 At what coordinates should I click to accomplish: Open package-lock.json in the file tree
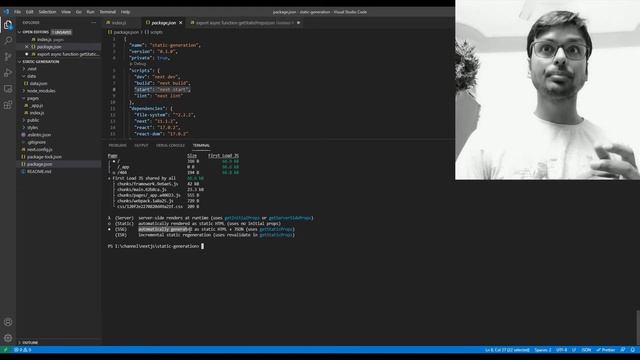coord(44,157)
